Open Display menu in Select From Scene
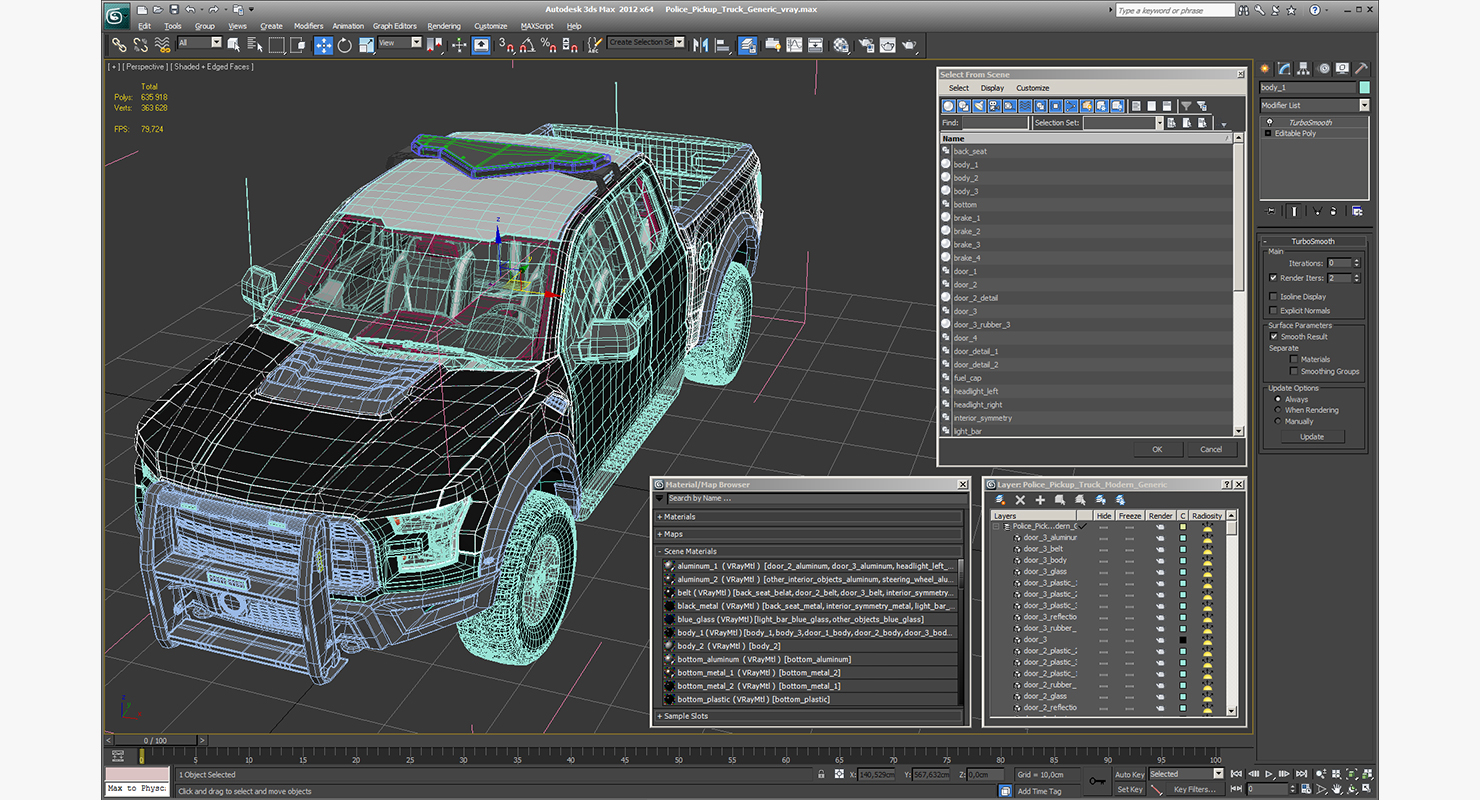Screen dimensions: 1480x800 point(992,88)
